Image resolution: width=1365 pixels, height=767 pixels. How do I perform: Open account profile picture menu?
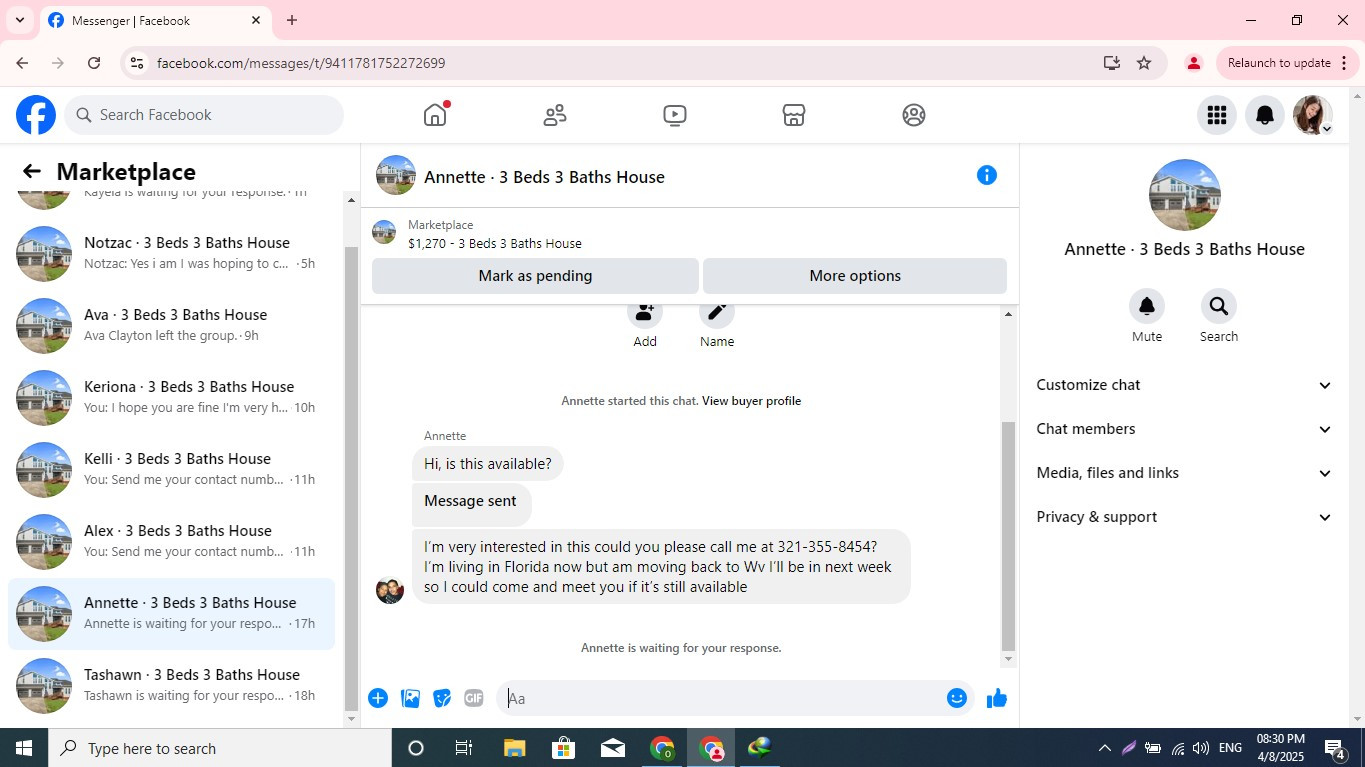[1312, 115]
